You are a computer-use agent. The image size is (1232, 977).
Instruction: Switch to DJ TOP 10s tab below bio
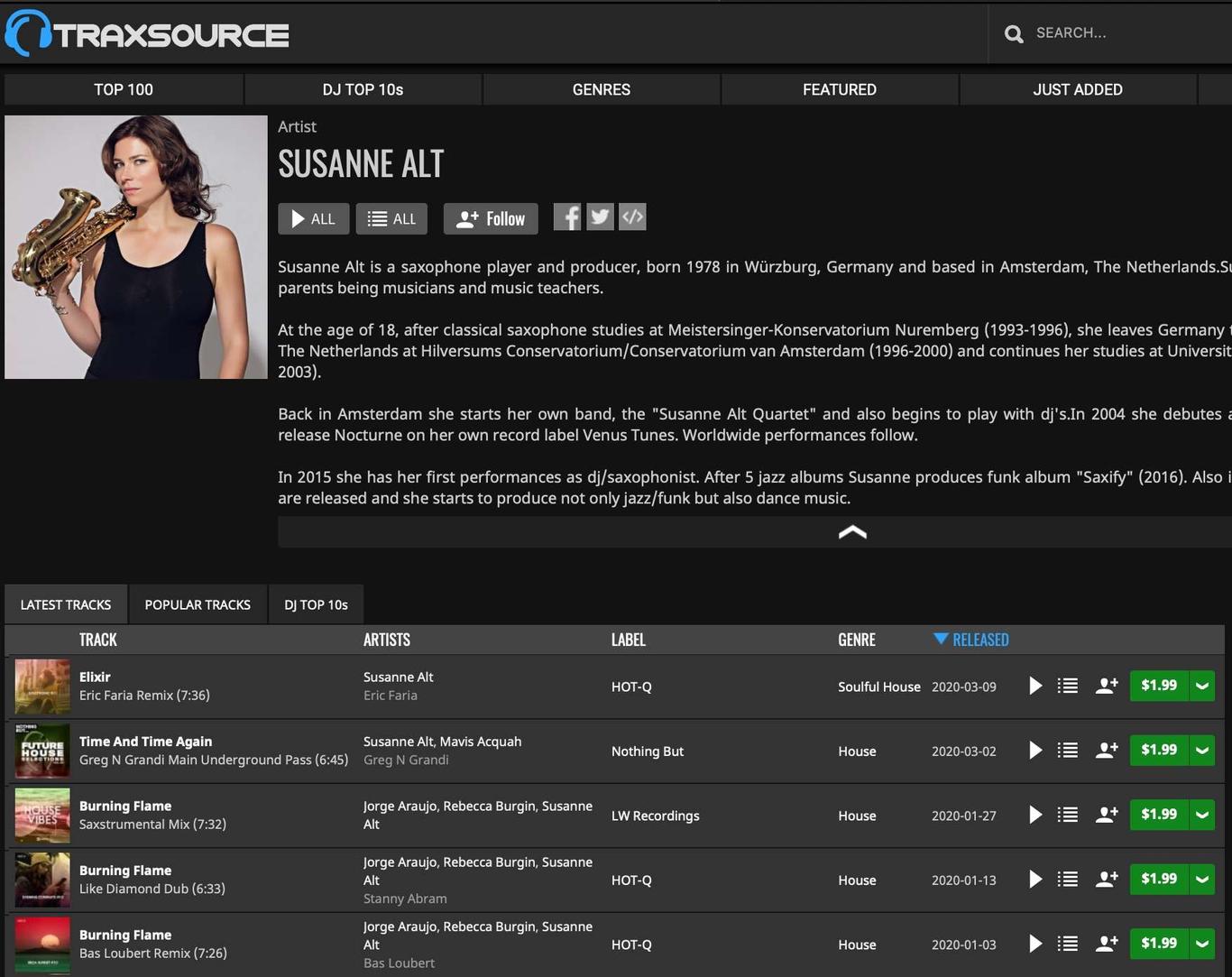[316, 604]
